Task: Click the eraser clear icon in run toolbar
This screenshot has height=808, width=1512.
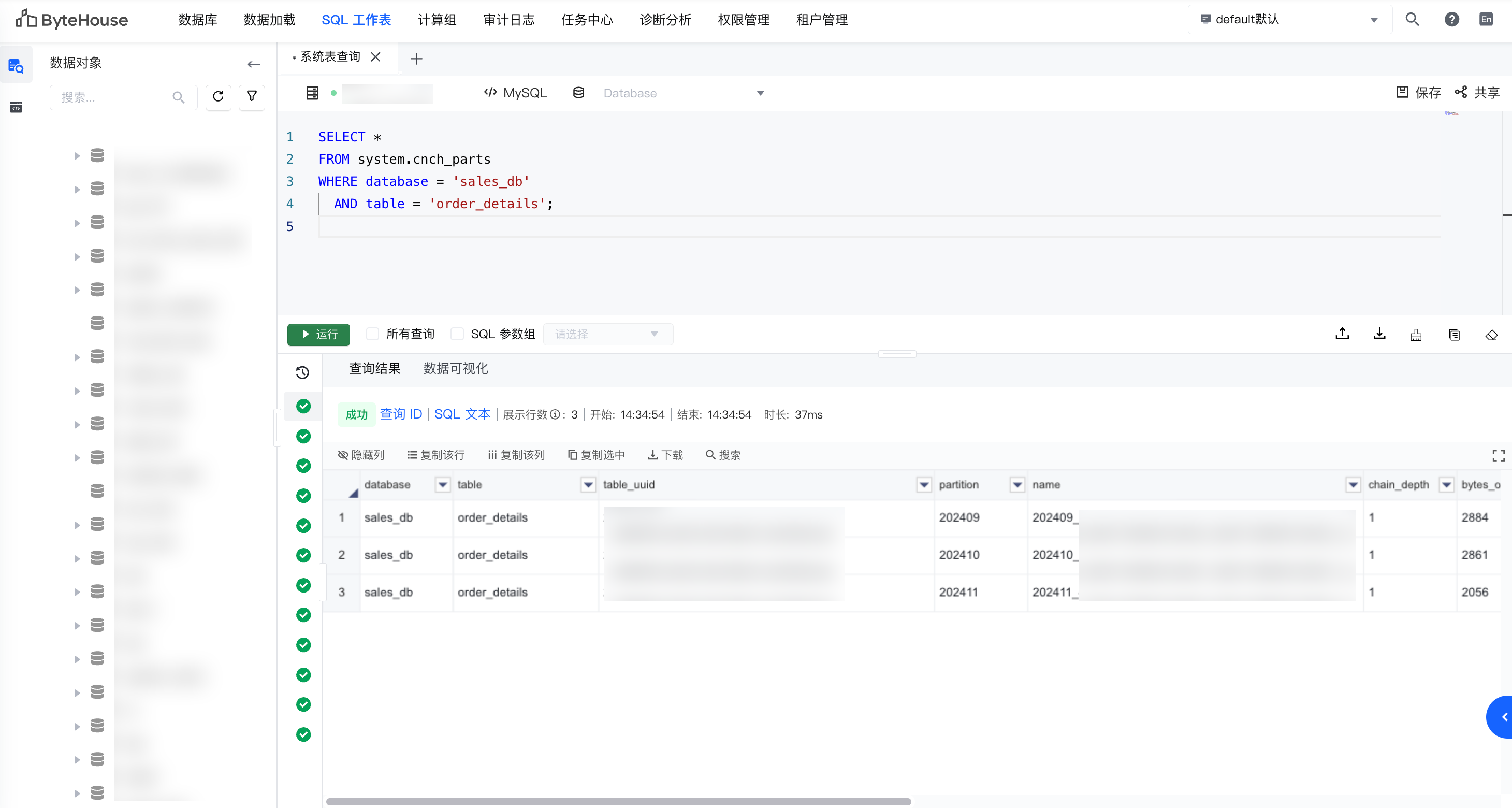Action: pos(1491,335)
